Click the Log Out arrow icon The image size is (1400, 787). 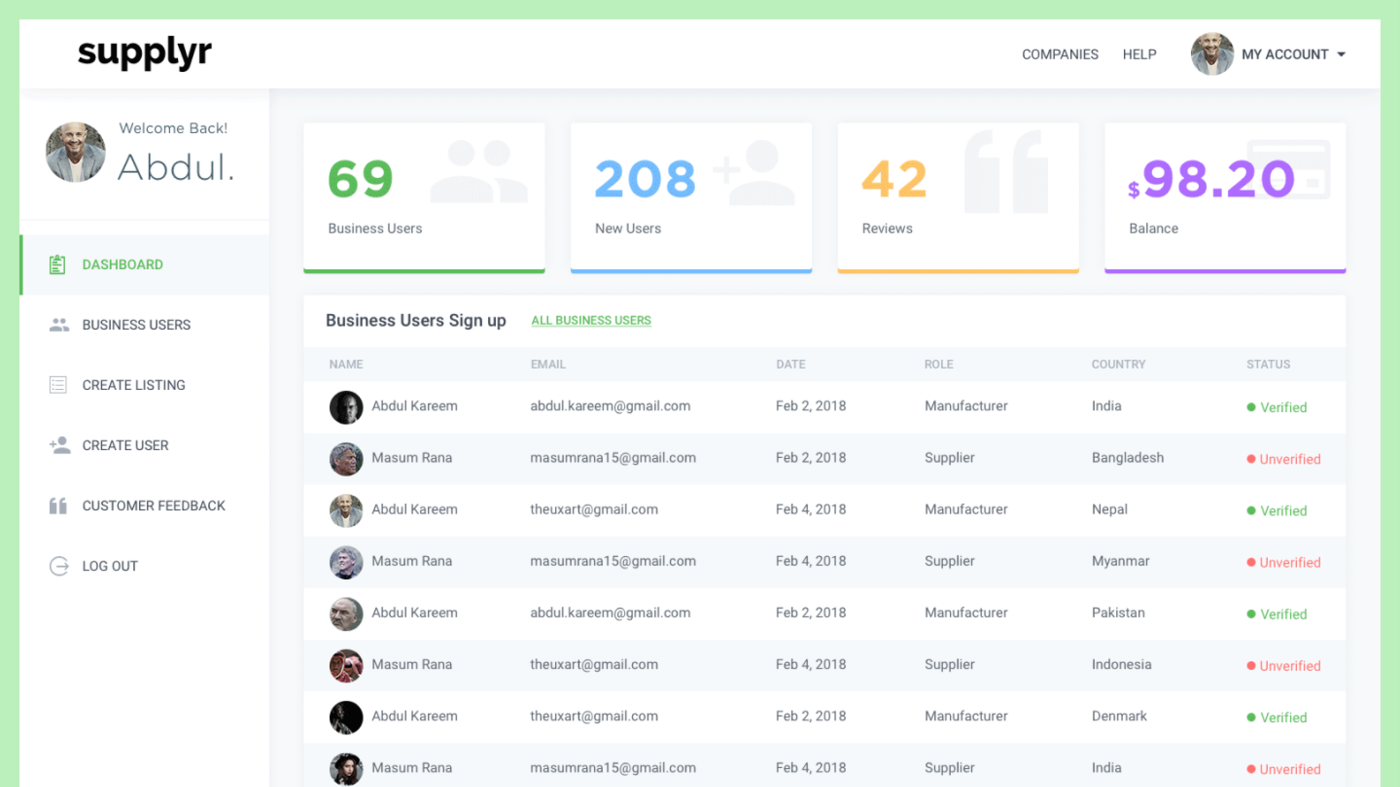point(59,566)
